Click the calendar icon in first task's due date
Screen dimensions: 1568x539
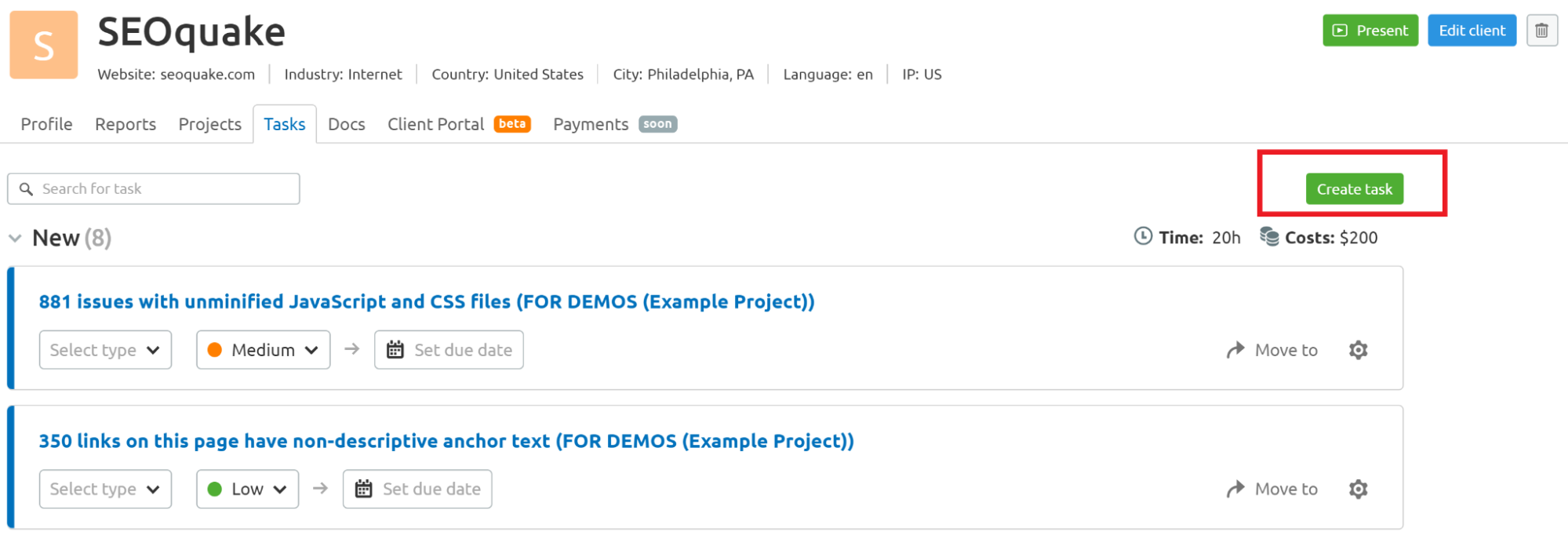pos(395,350)
